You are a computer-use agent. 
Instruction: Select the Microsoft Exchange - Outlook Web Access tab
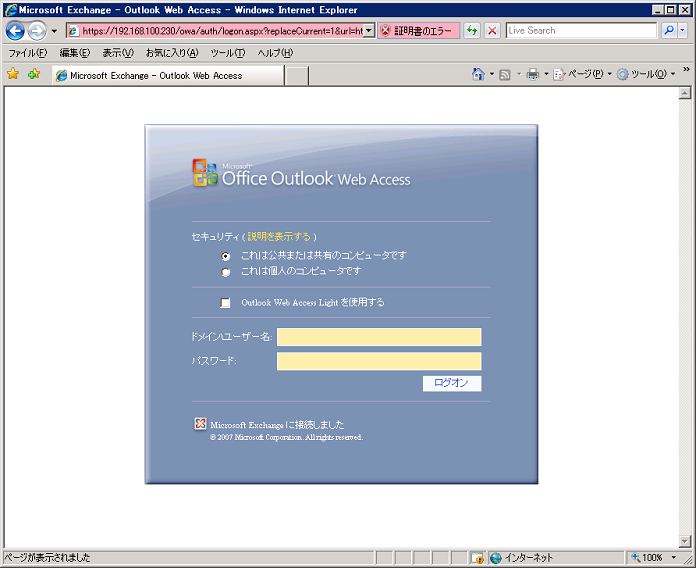(x=168, y=75)
